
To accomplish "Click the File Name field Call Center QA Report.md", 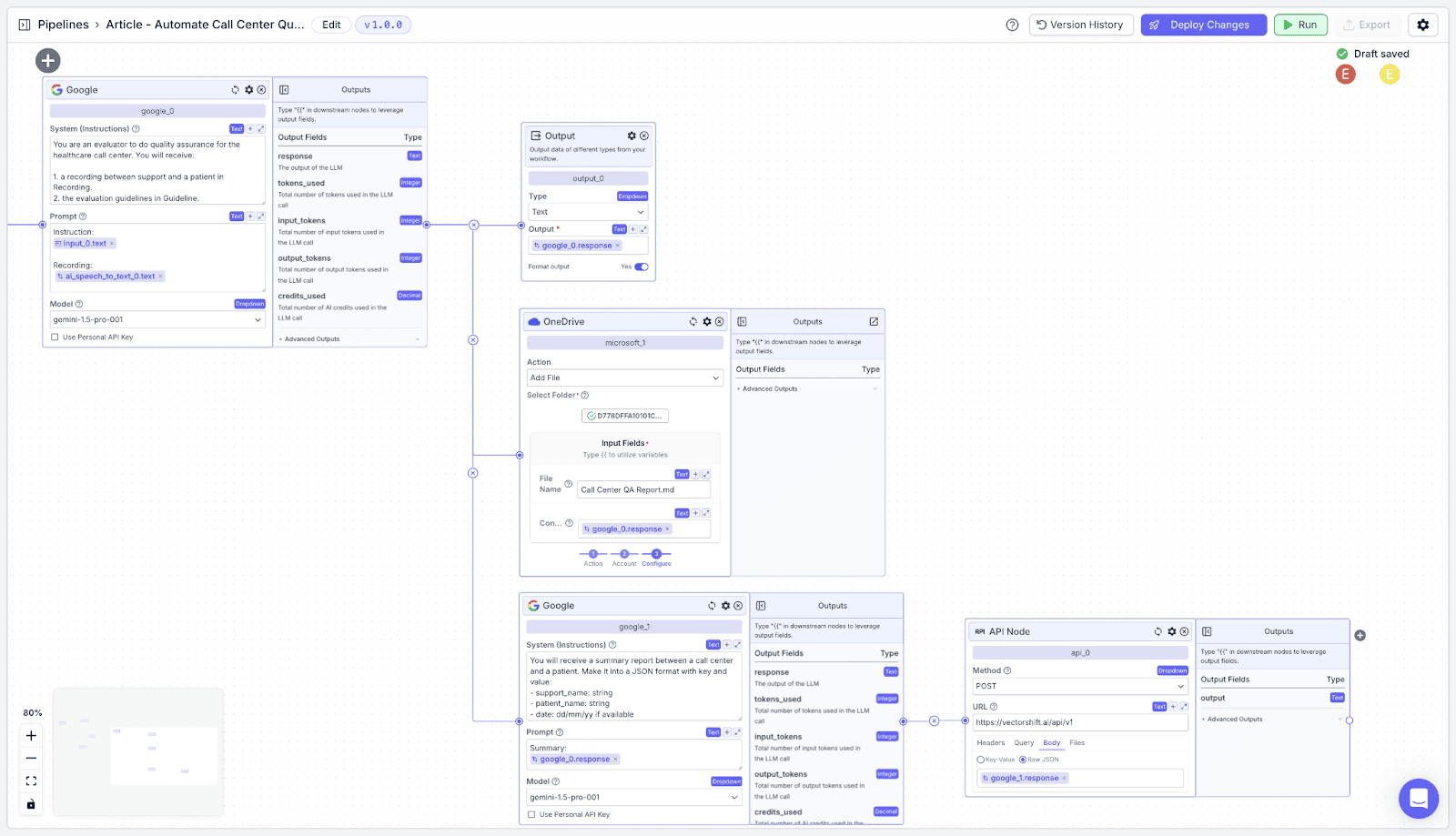I will (644, 490).
